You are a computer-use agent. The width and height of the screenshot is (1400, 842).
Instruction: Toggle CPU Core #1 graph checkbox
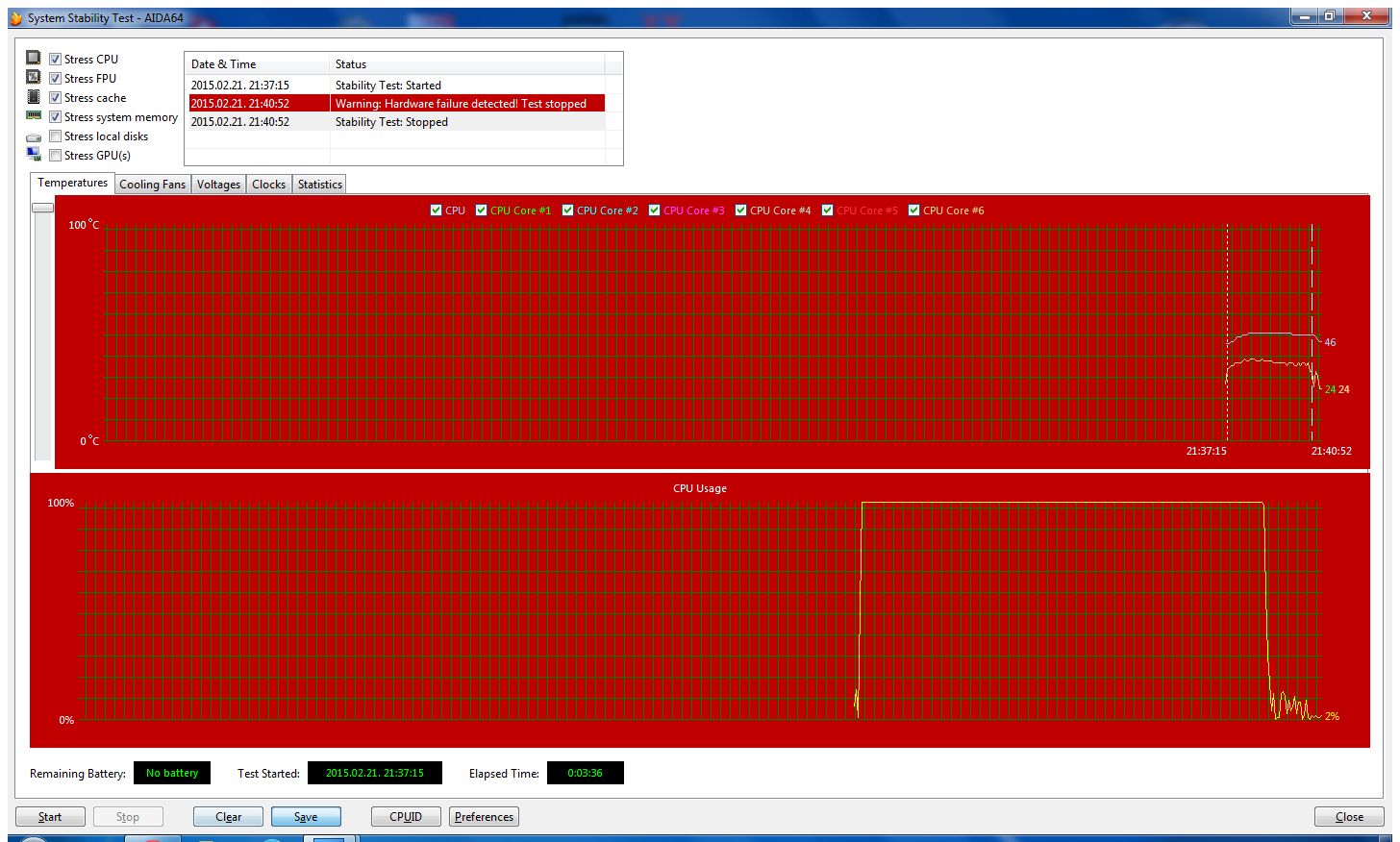pyautogui.click(x=482, y=210)
